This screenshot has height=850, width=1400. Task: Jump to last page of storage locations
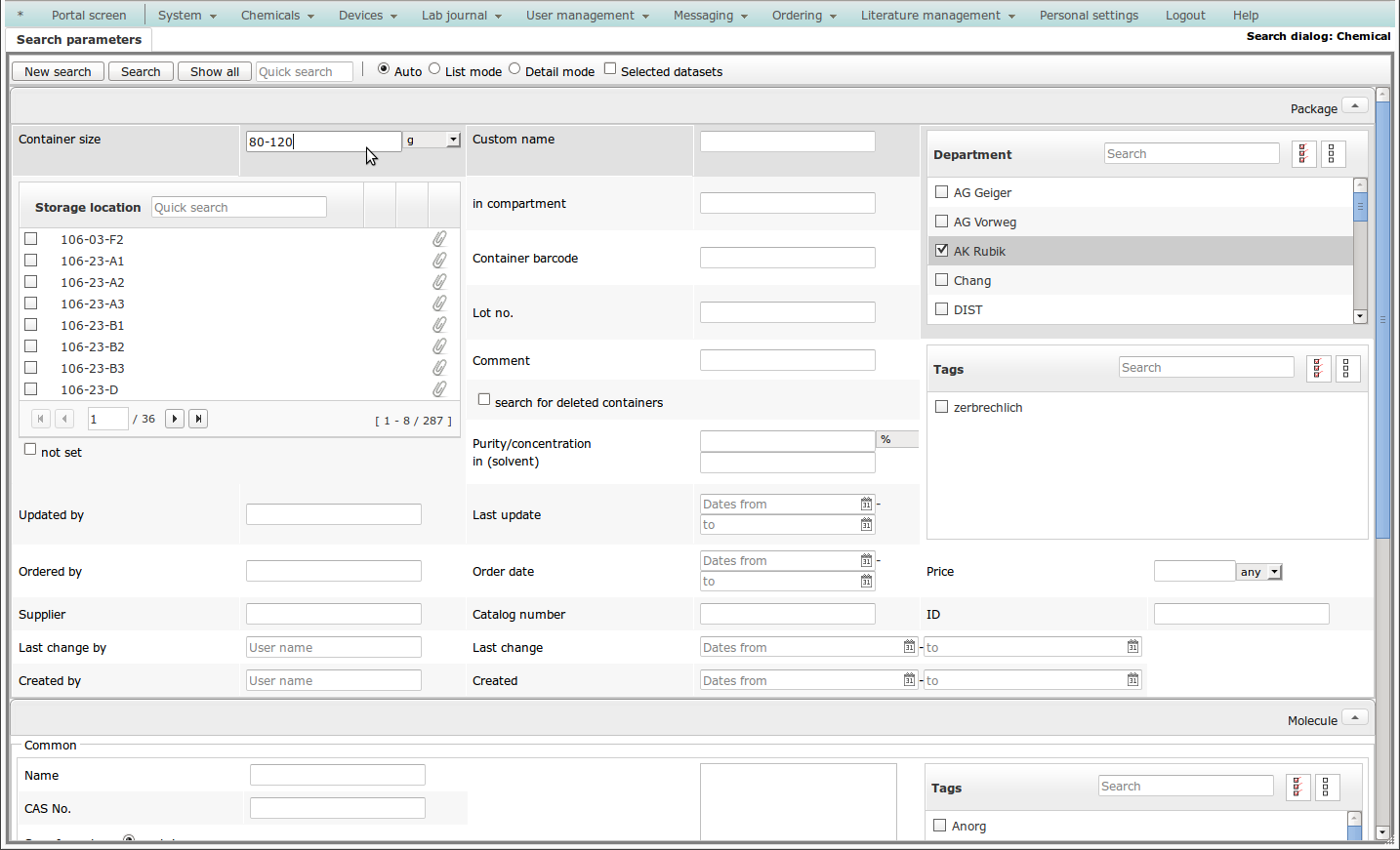[x=198, y=419]
